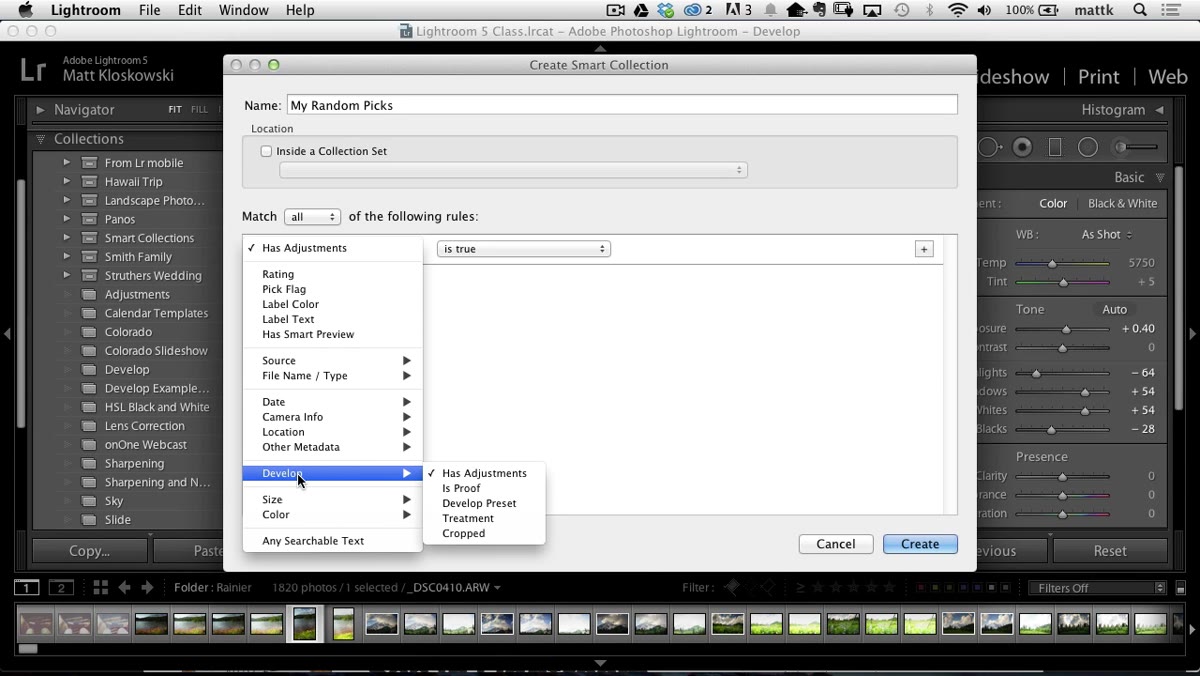Screen dimensions: 1200x676
Task: Expand the Navigator panel
Action: (41, 110)
